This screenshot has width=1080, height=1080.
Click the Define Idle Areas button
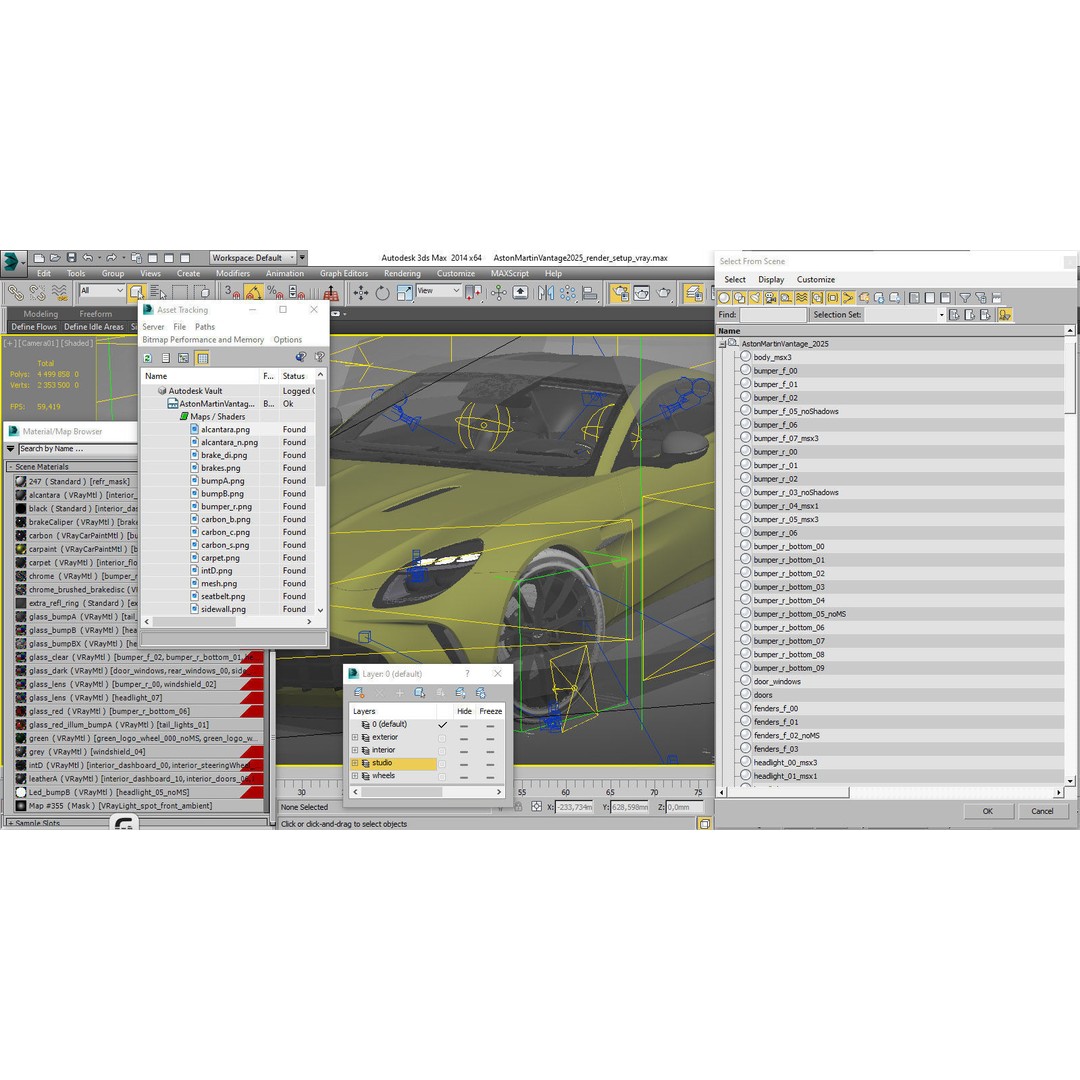coord(94,327)
